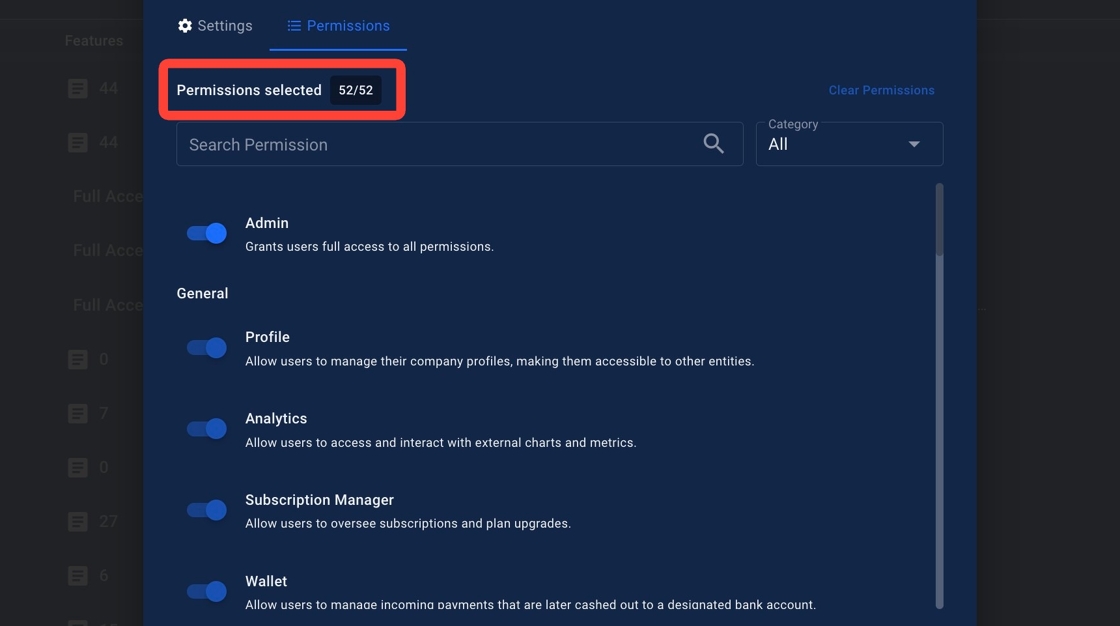Switch to the Settings tab
Viewport: 1120px width, 626px height.
click(215, 26)
